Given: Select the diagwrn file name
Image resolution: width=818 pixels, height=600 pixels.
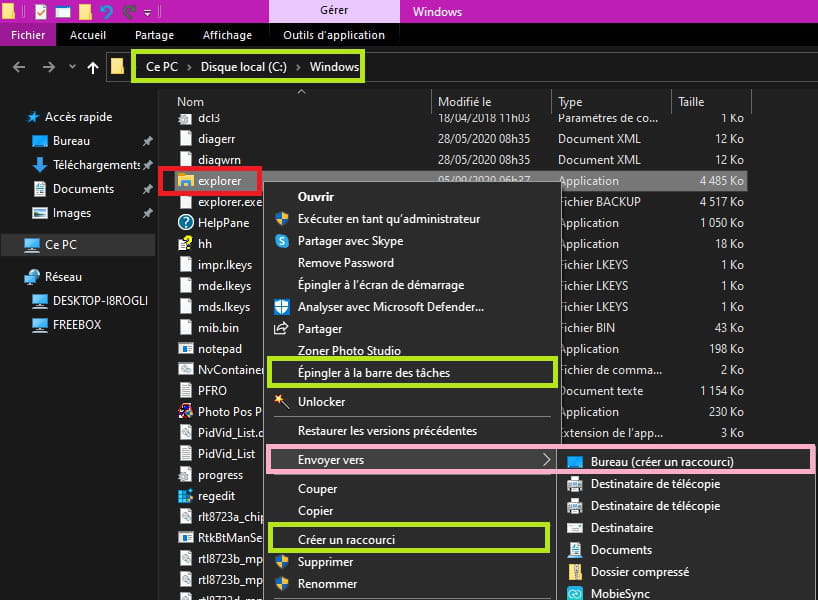Looking at the screenshot, I should [x=219, y=160].
